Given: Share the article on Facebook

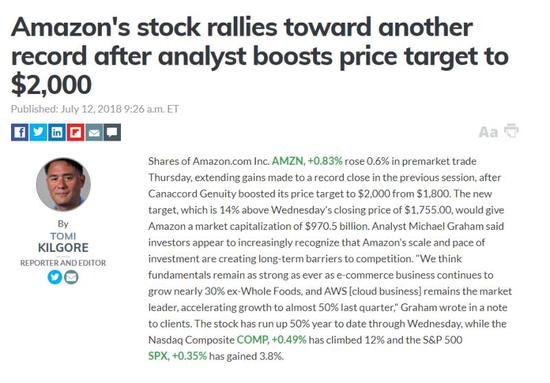Looking at the screenshot, I should [20, 132].
